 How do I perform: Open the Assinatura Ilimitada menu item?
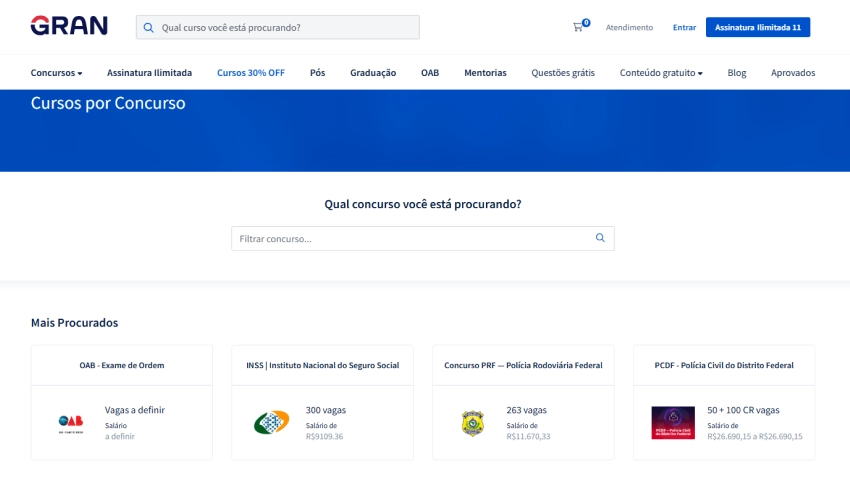coord(149,73)
